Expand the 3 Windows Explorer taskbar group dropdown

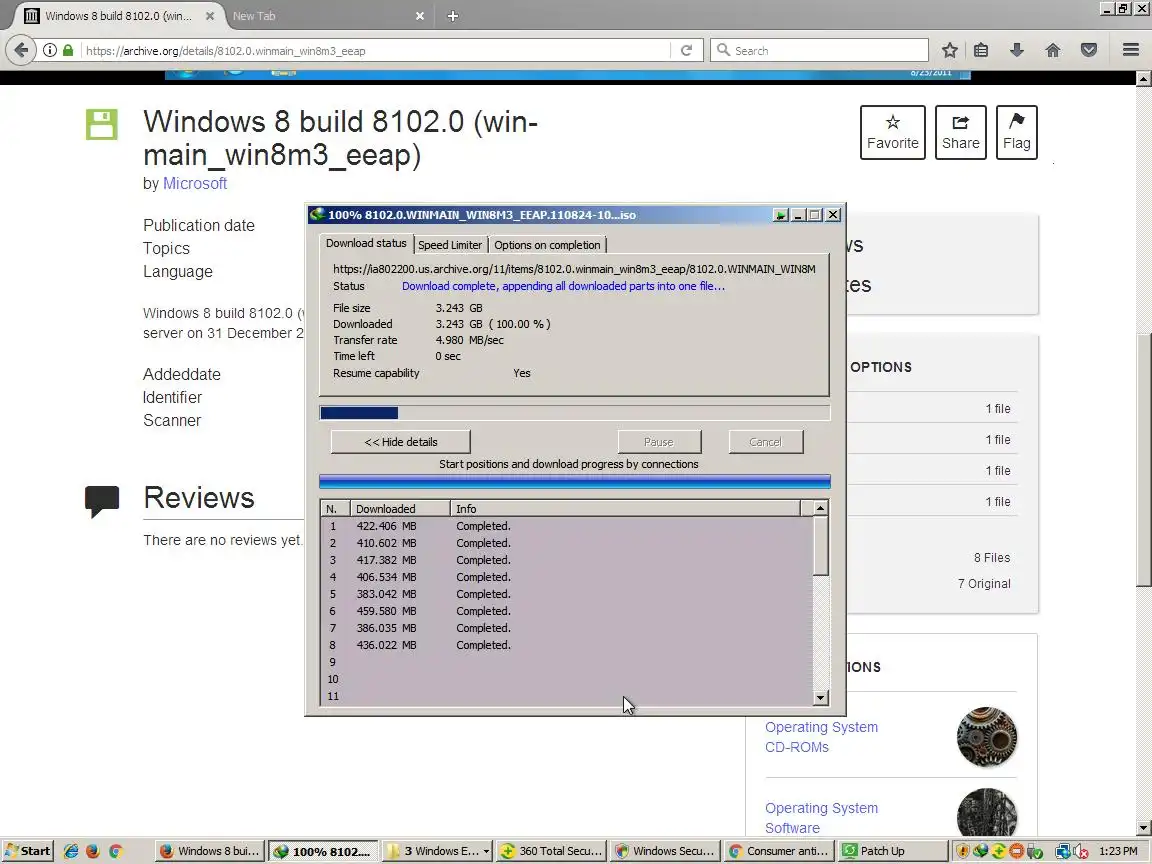(x=486, y=852)
